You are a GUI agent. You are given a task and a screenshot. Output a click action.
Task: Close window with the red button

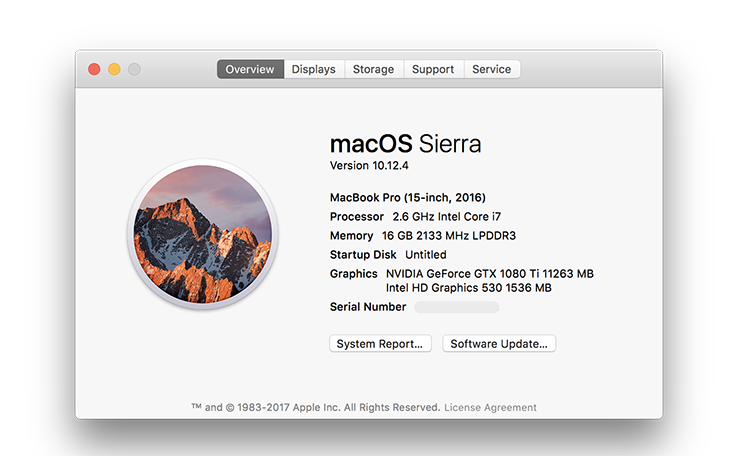pos(94,69)
